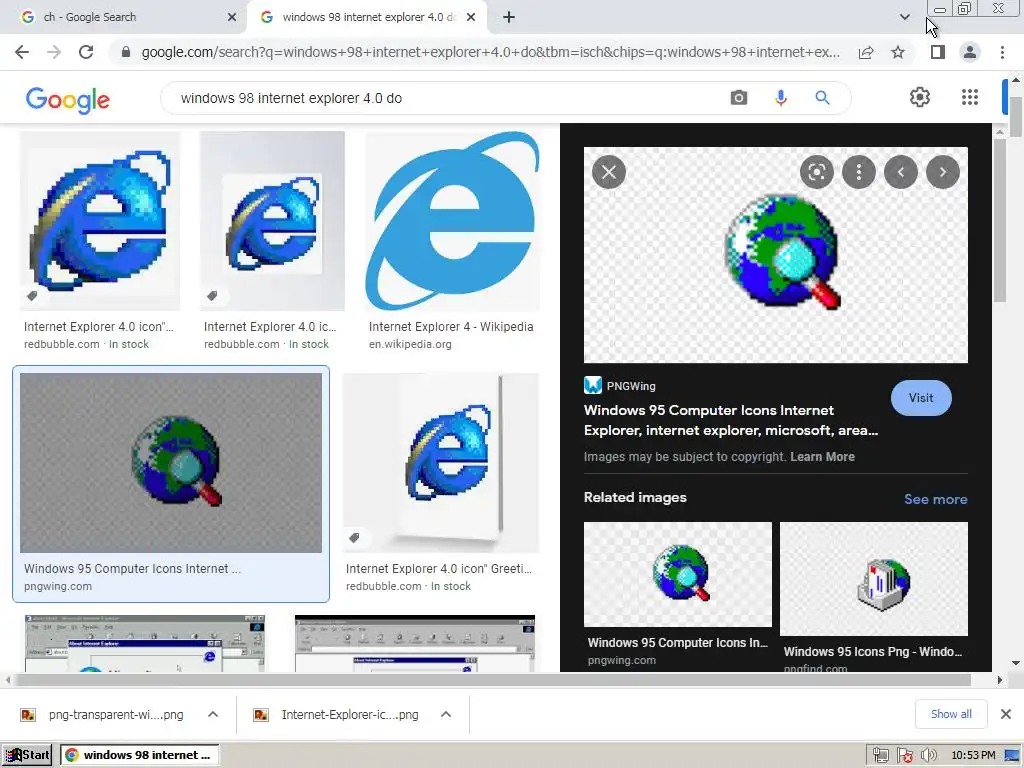The image size is (1024, 768).
Task: Close the 'ch - Google Search' tab
Action: click(x=231, y=17)
